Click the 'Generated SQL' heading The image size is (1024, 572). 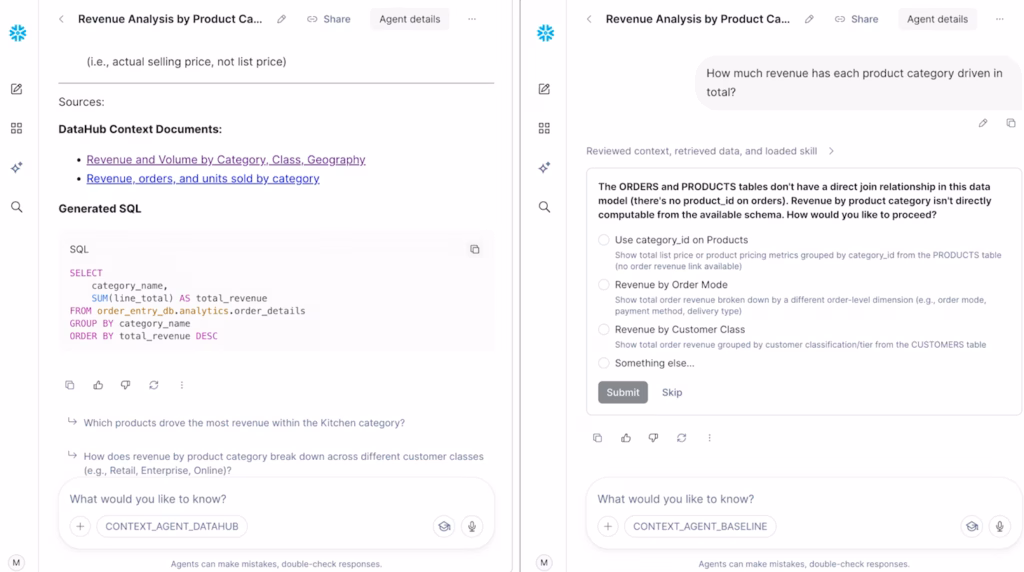[100, 208]
